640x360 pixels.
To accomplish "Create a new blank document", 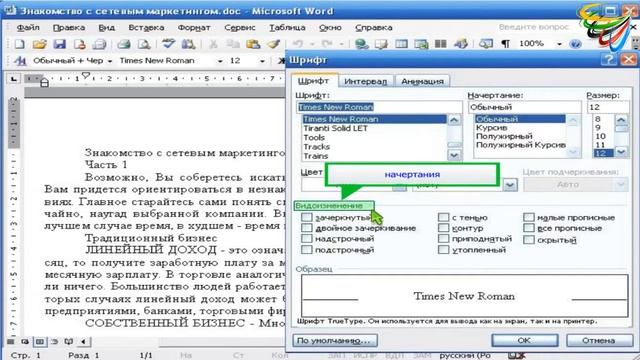I will point(20,44).
